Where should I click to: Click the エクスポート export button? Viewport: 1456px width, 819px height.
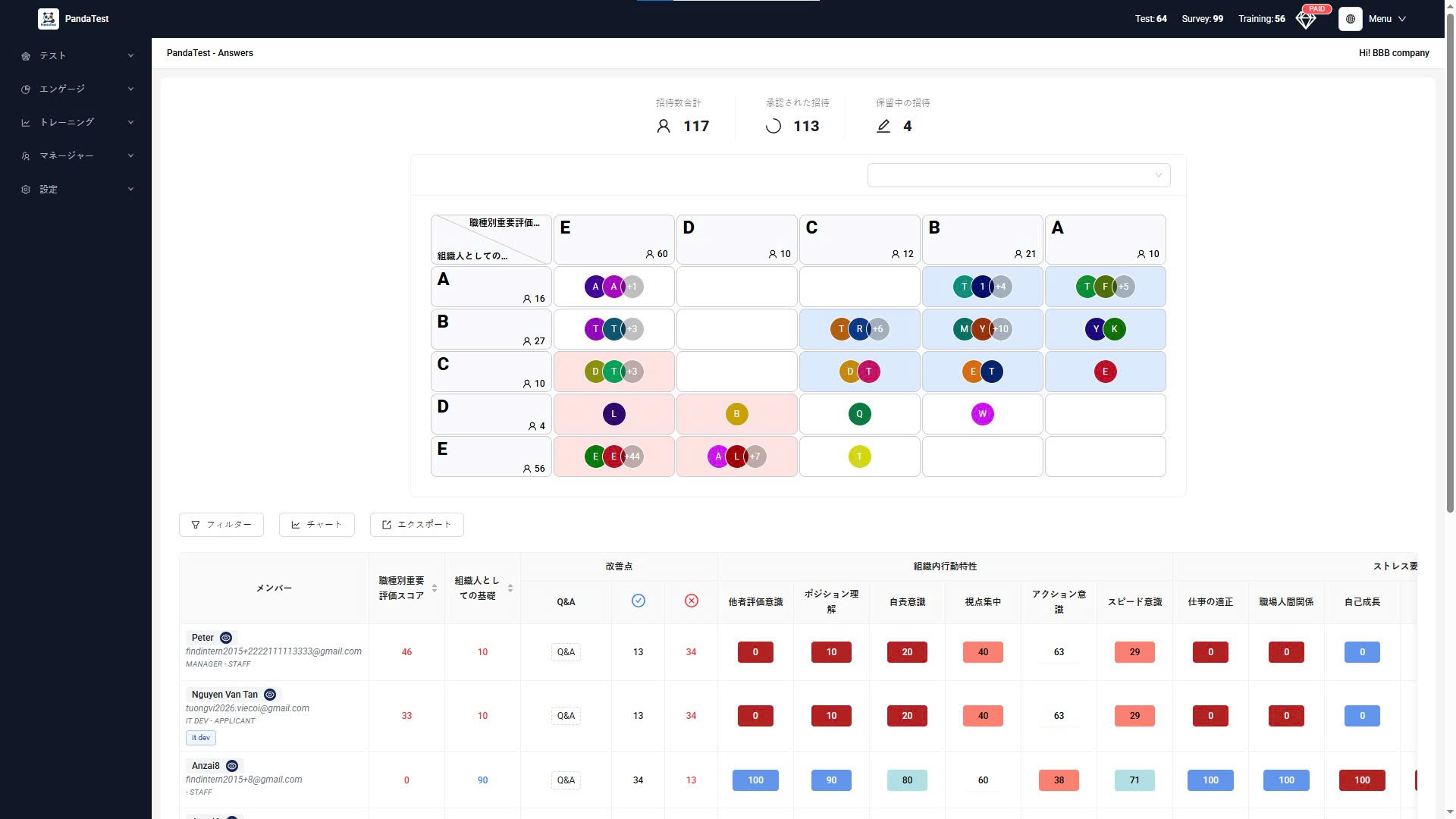[416, 524]
